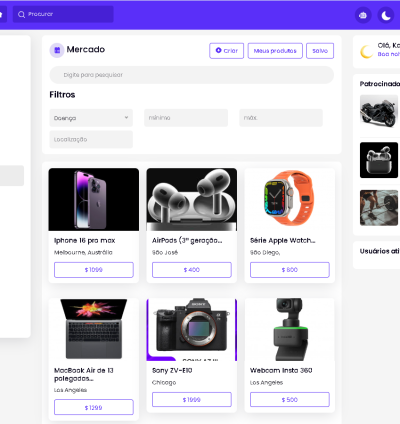
Task: Open the chatbot robot icon in header
Action: click(363, 15)
